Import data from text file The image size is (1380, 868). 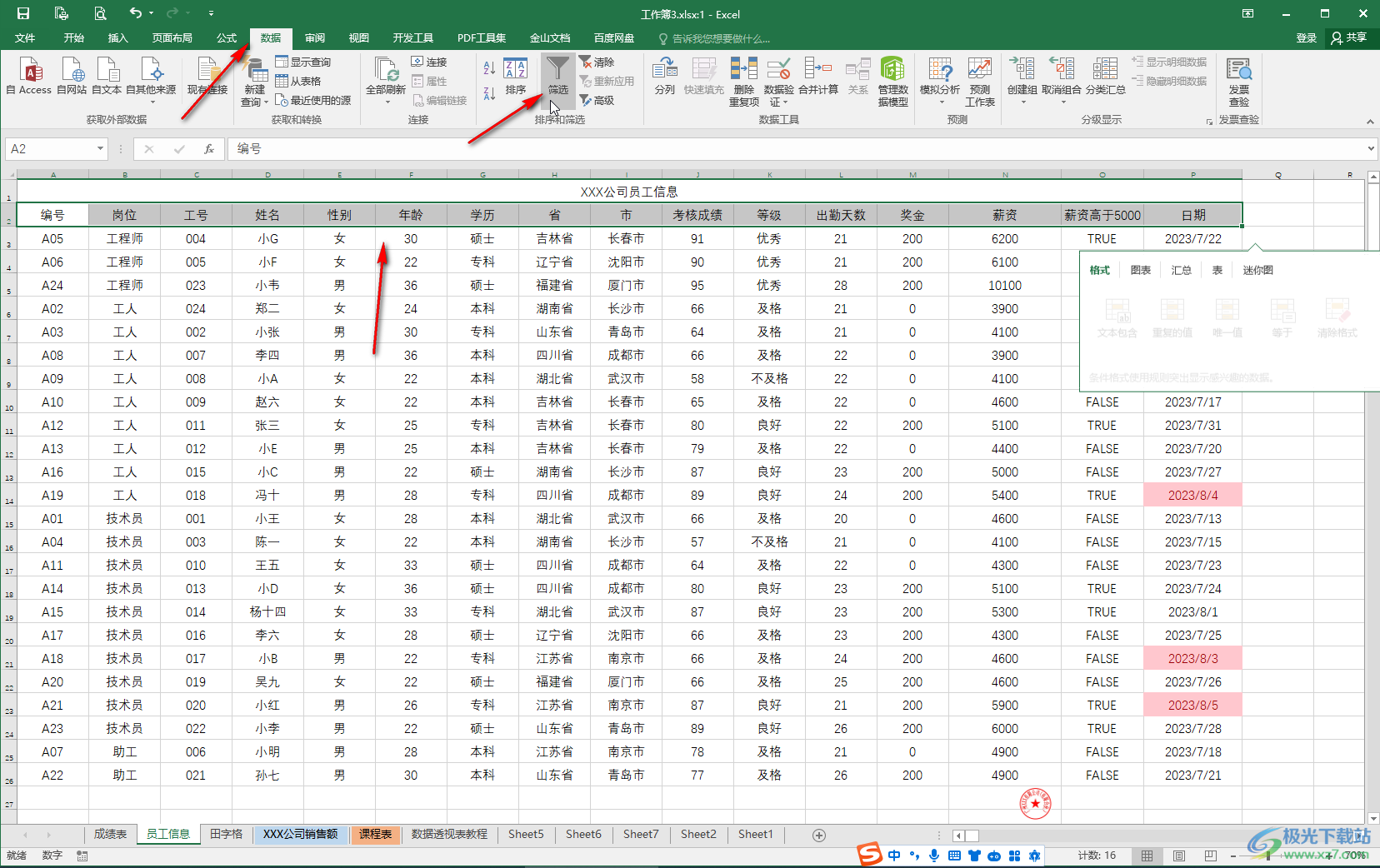(107, 76)
